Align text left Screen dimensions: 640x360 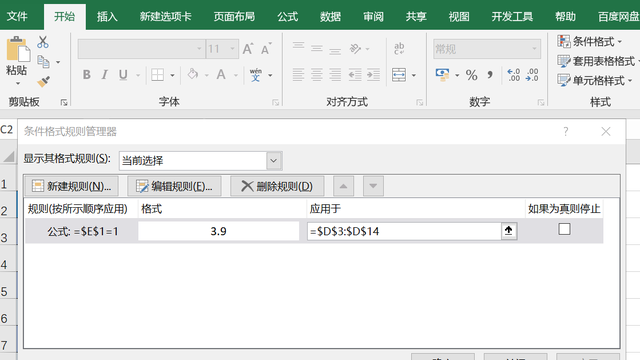tap(298, 75)
